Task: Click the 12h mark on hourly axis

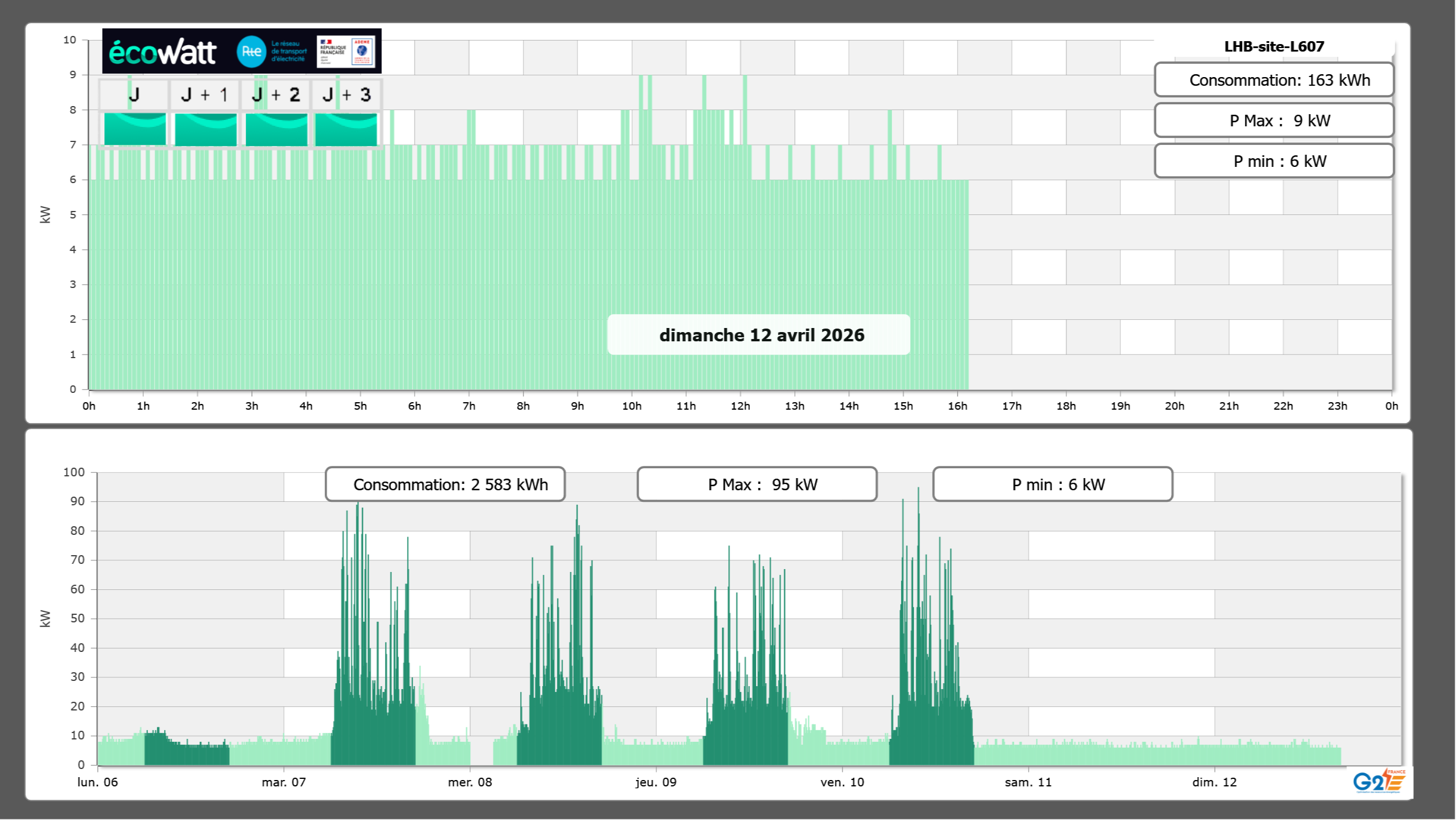Action: [740, 406]
